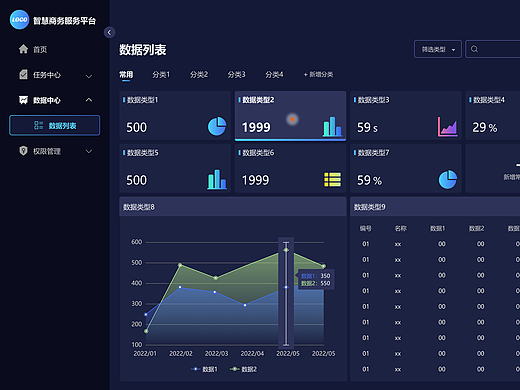This screenshot has width=520, height=390.
Task: Open 数据列表 sidebar entry
Action: (55, 125)
